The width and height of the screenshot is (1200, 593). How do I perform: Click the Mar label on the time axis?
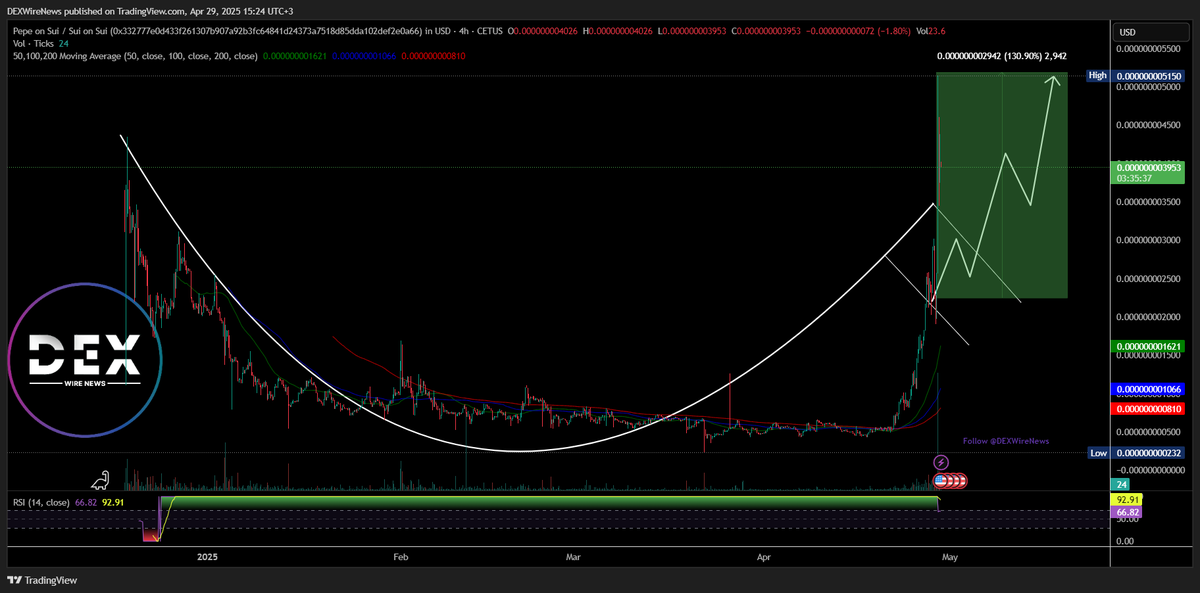(x=573, y=556)
